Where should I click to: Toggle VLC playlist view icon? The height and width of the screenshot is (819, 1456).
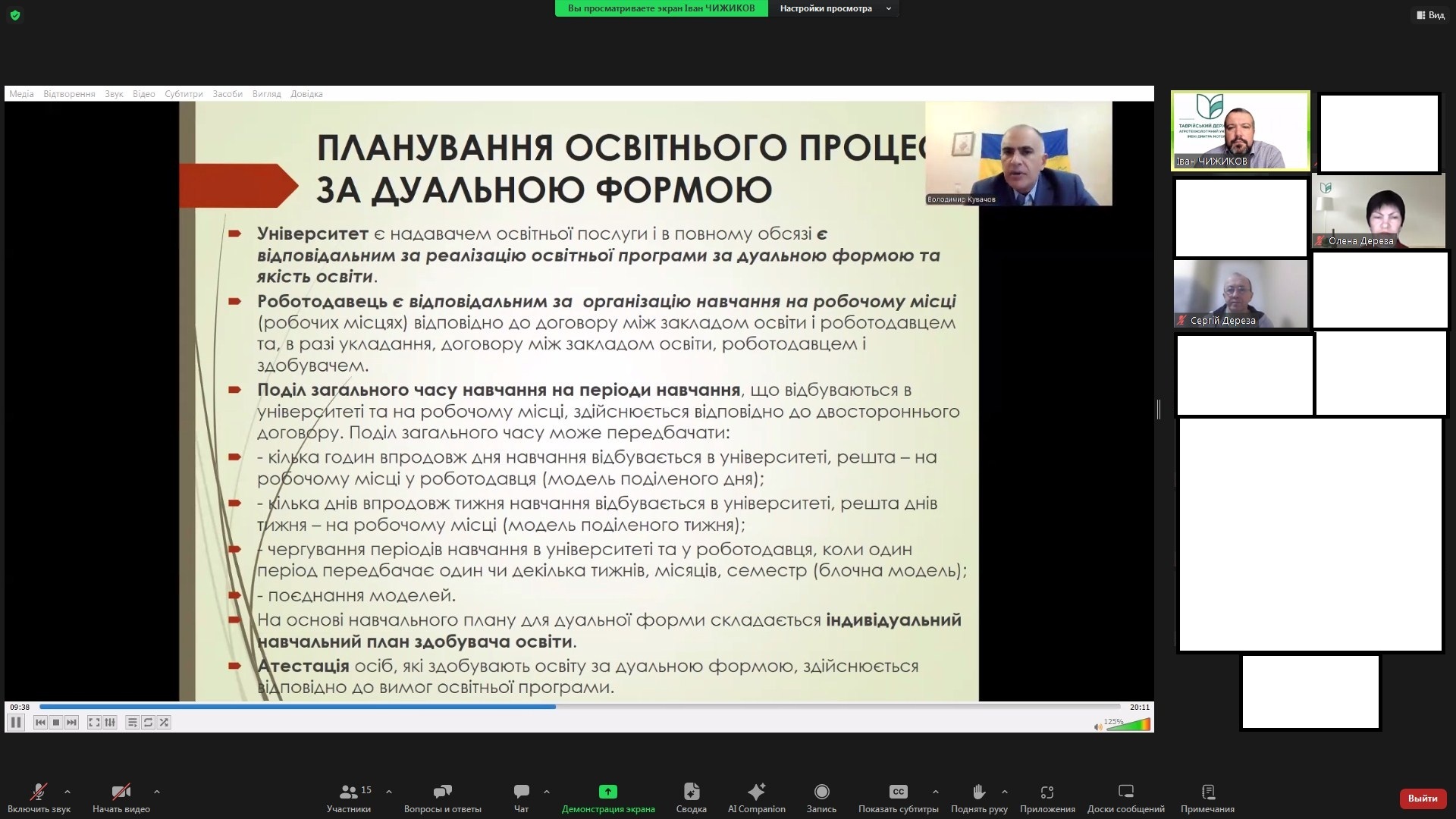132,723
